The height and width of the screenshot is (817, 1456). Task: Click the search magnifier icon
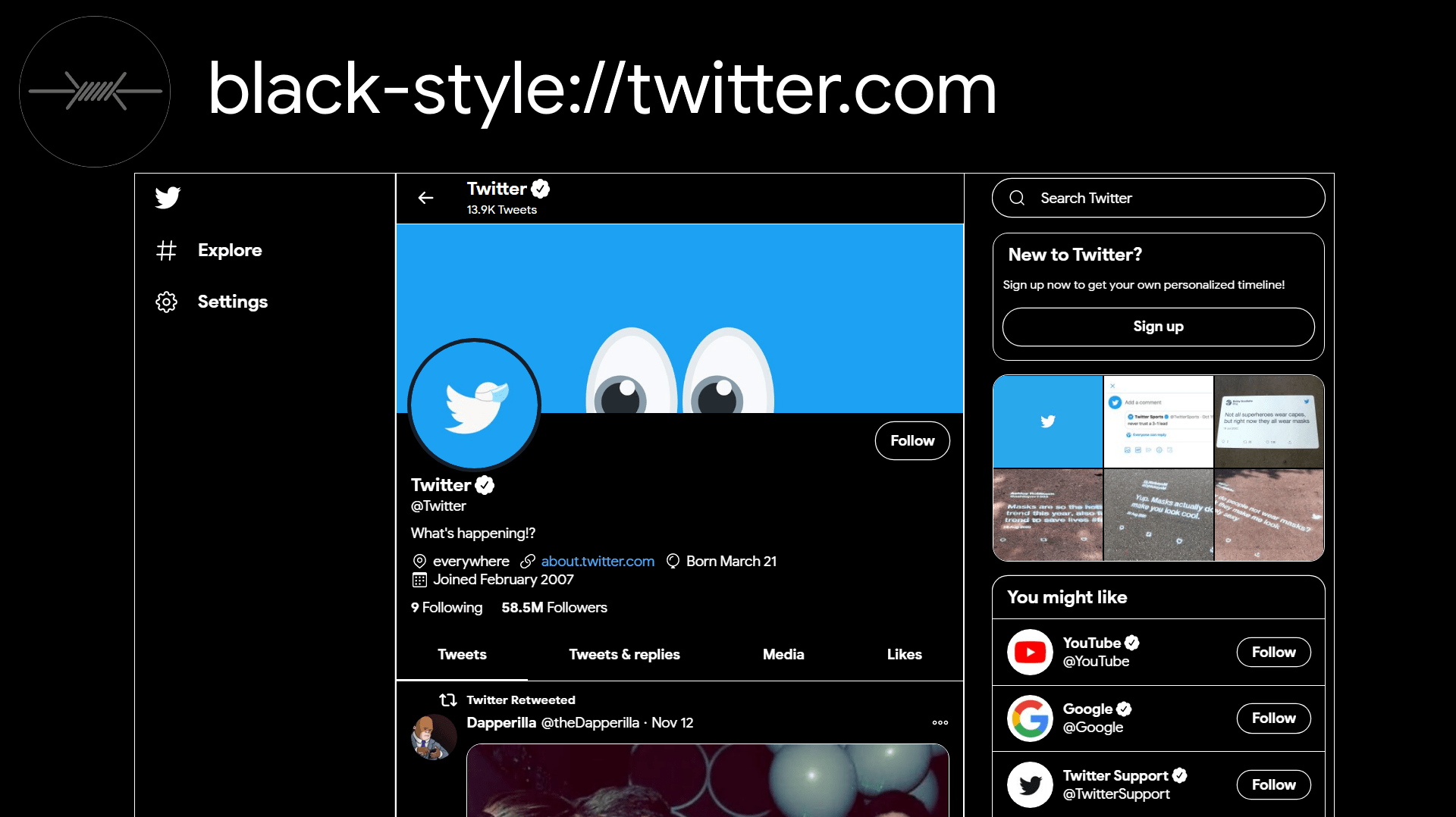click(1018, 198)
